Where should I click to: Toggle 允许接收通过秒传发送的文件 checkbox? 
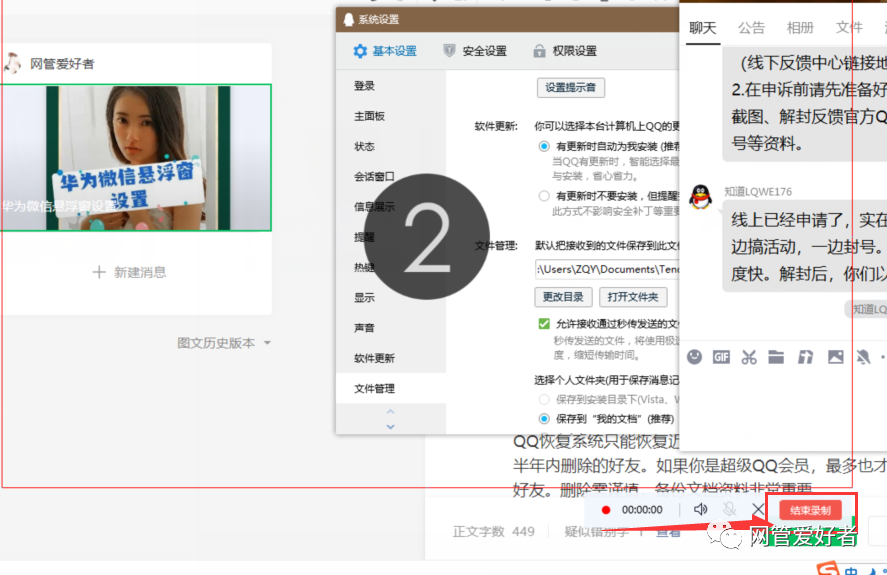tap(544, 324)
